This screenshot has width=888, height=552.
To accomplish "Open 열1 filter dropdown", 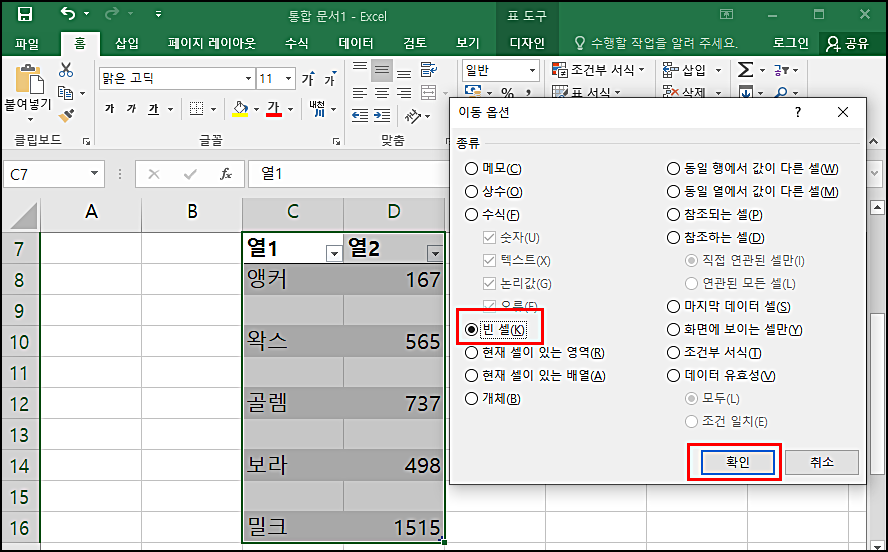I will coord(334,254).
